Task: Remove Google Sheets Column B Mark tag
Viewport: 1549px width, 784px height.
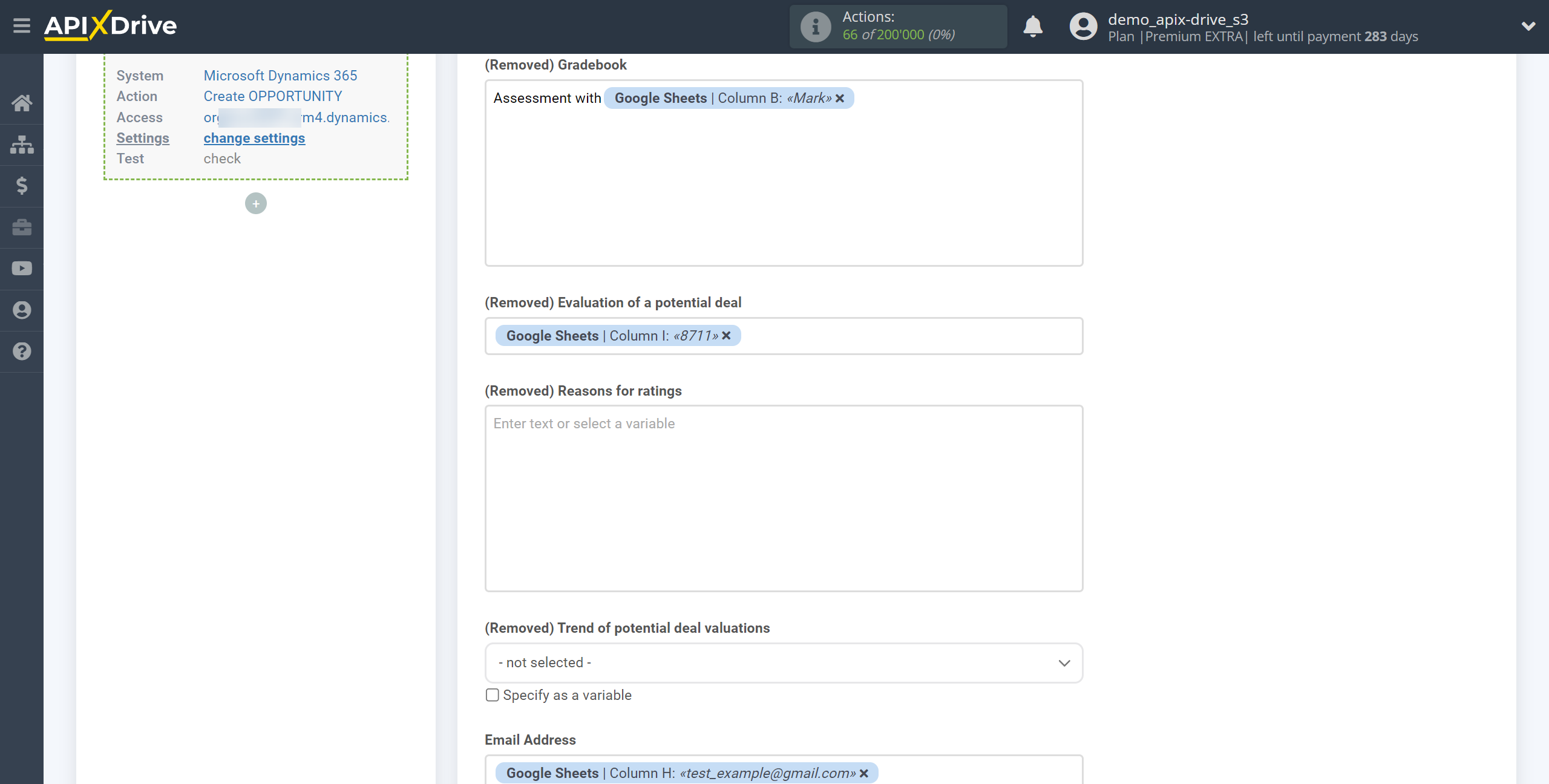Action: coord(842,98)
